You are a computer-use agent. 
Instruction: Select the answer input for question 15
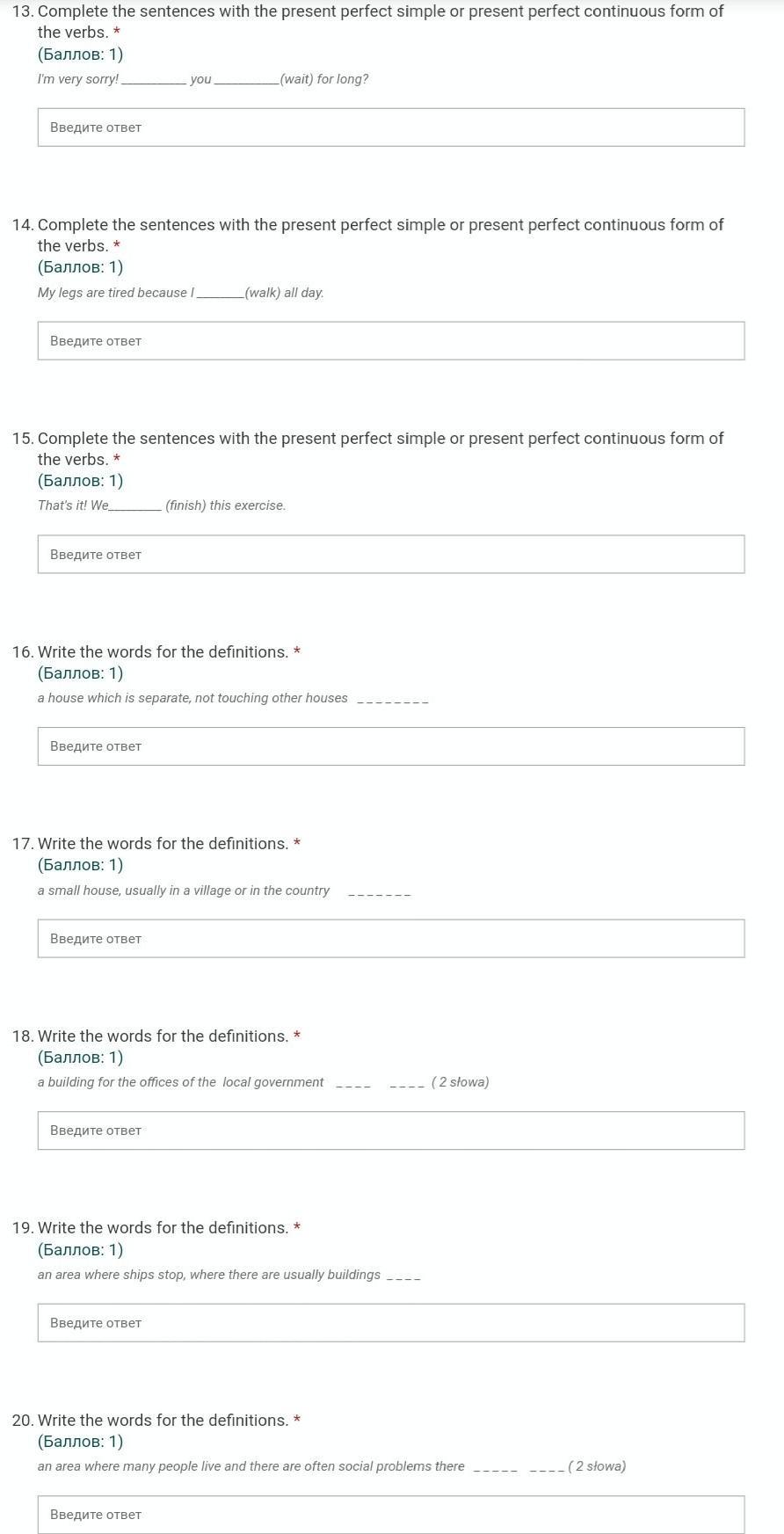391,555
